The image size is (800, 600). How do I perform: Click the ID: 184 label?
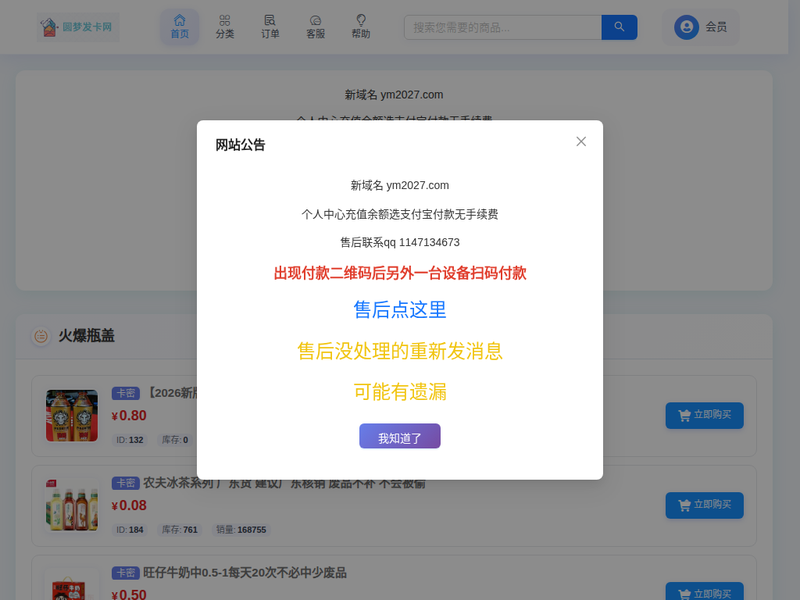(130, 530)
